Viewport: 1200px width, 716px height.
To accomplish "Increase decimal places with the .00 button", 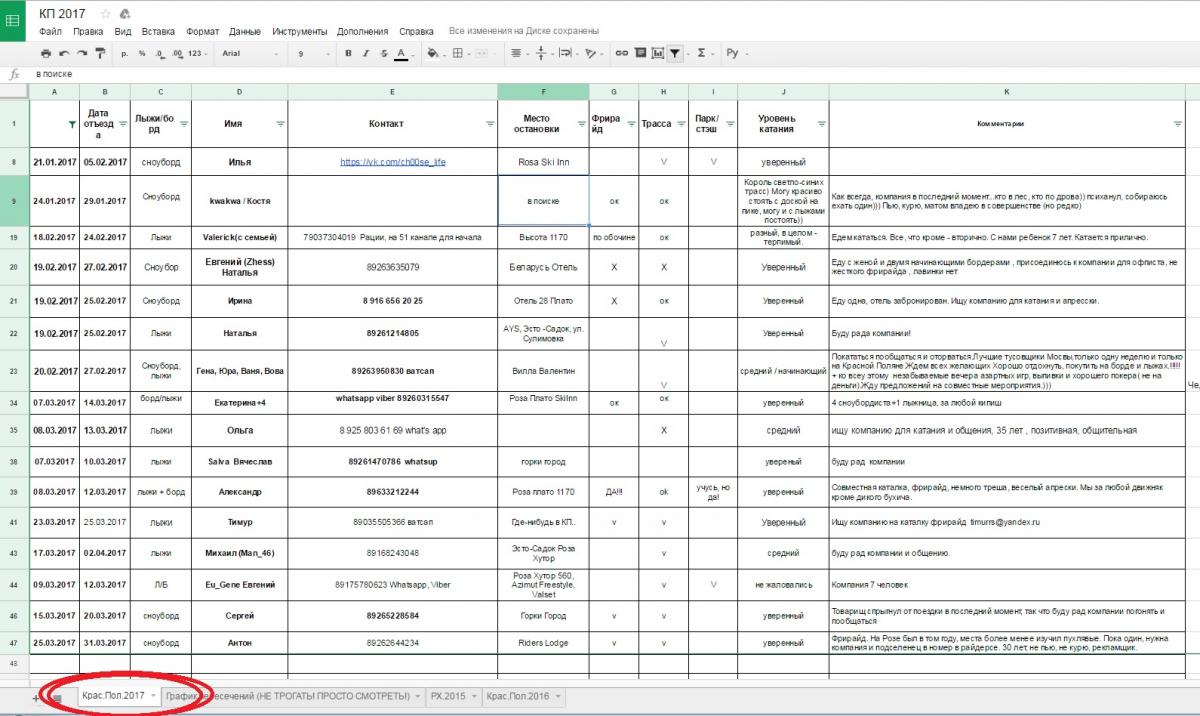I will pyautogui.click(x=177, y=53).
